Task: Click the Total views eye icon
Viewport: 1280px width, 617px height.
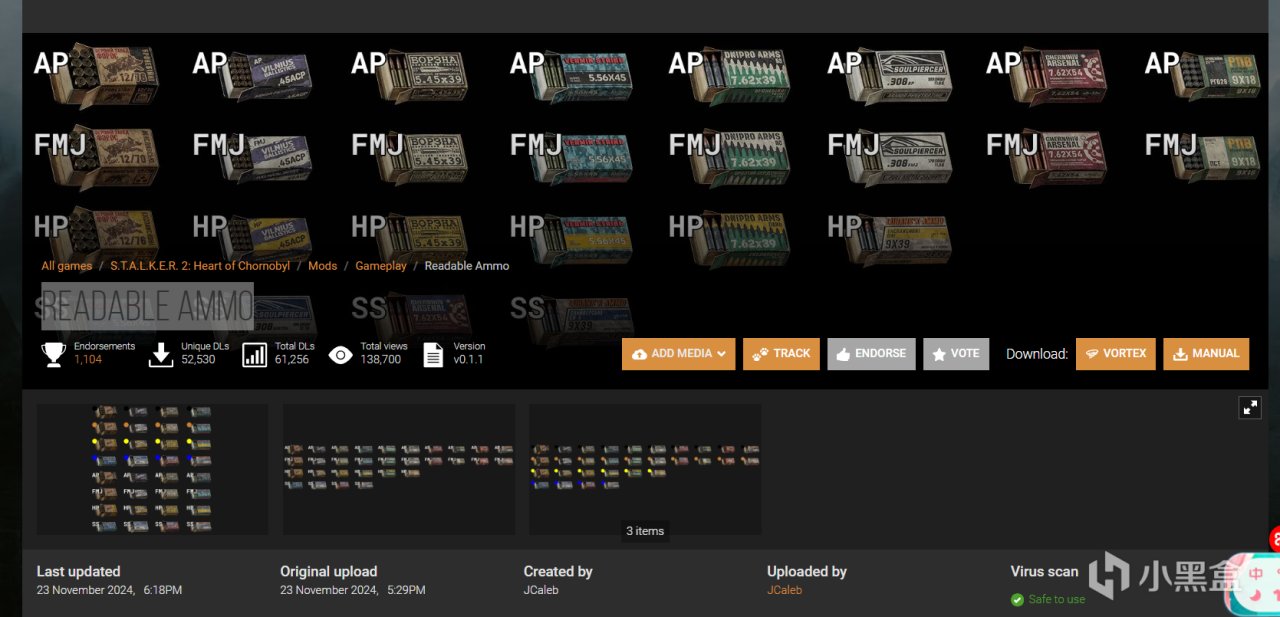Action: [340, 354]
